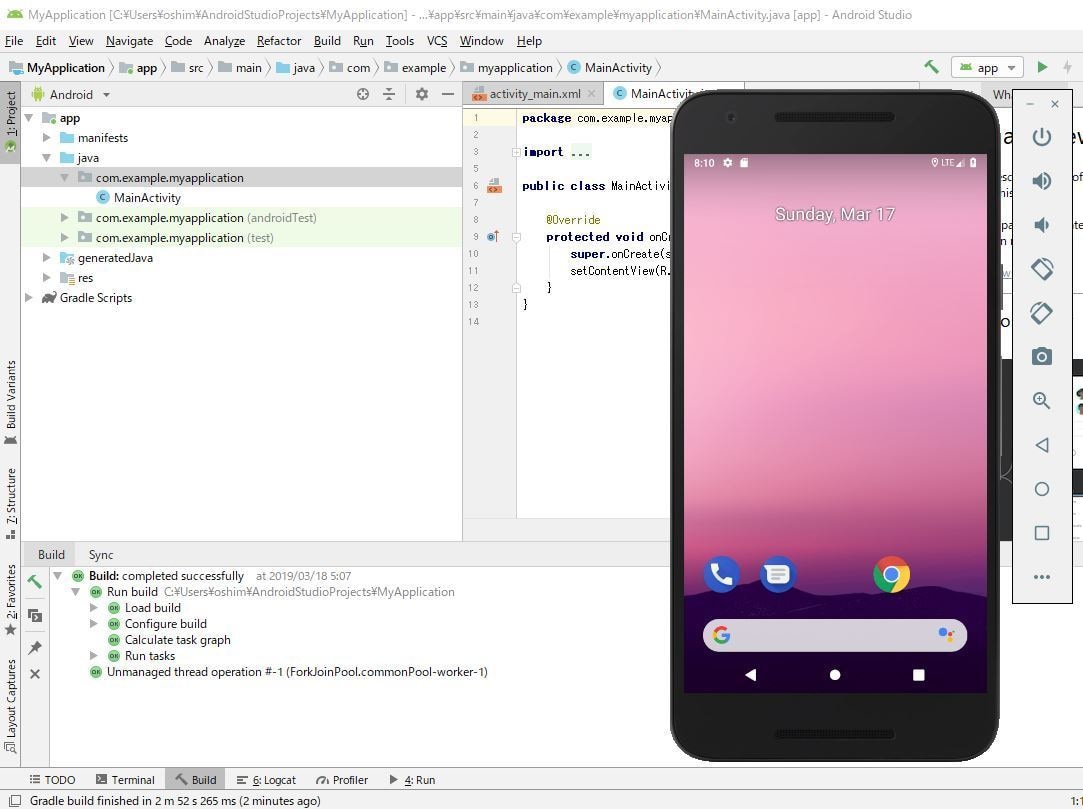Toggle the Build Variants side panel
Screen dimensions: 1083x809
coord(10,403)
